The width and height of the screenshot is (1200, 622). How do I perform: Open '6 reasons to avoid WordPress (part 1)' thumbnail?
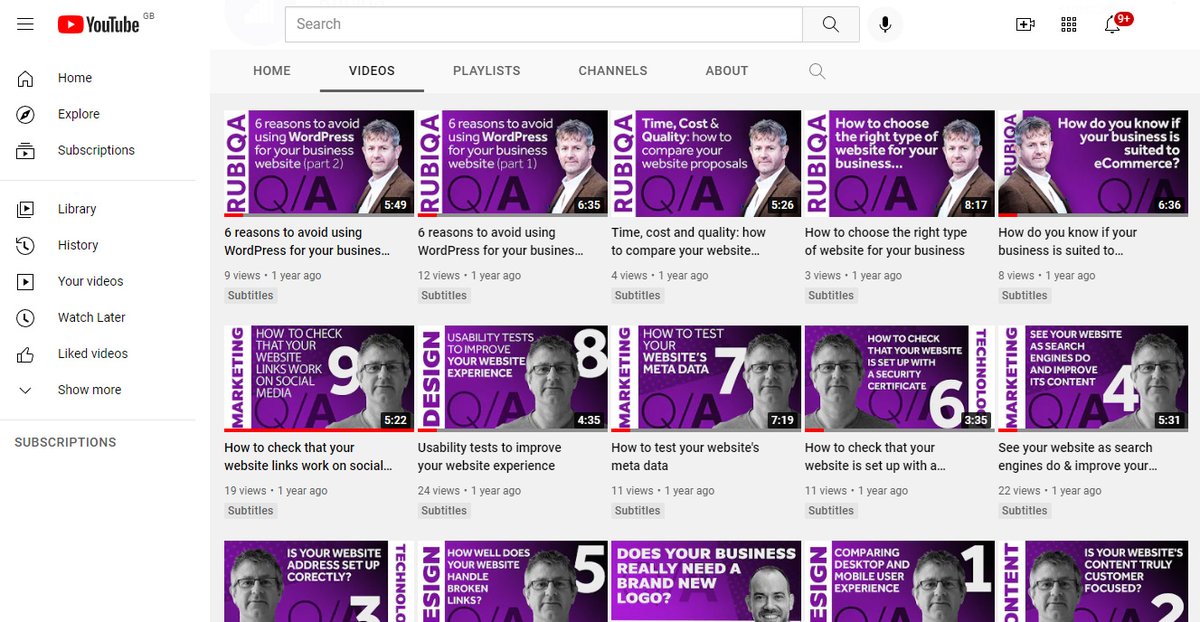click(512, 163)
